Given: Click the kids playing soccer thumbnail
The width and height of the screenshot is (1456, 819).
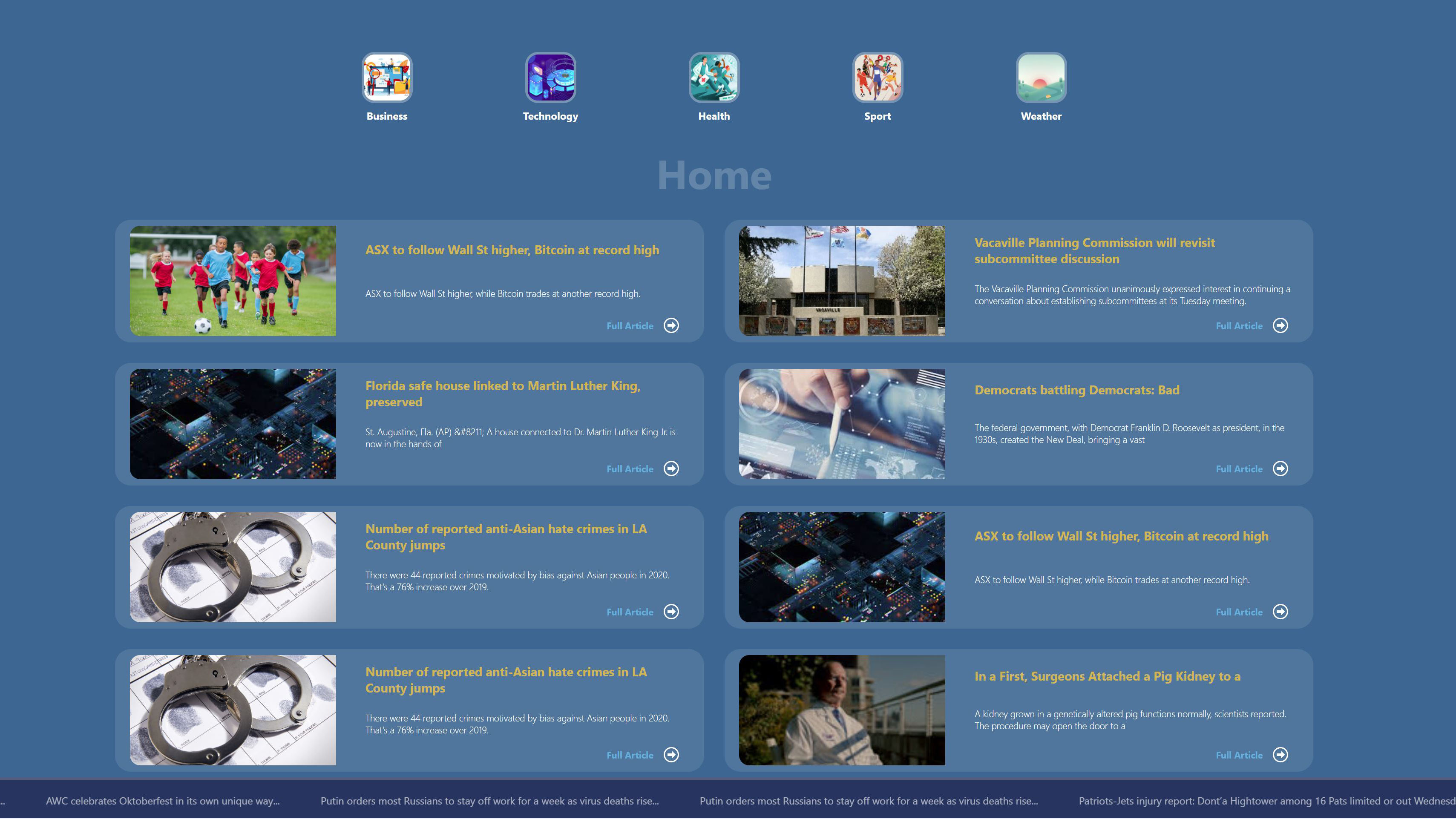Looking at the screenshot, I should pyautogui.click(x=233, y=281).
